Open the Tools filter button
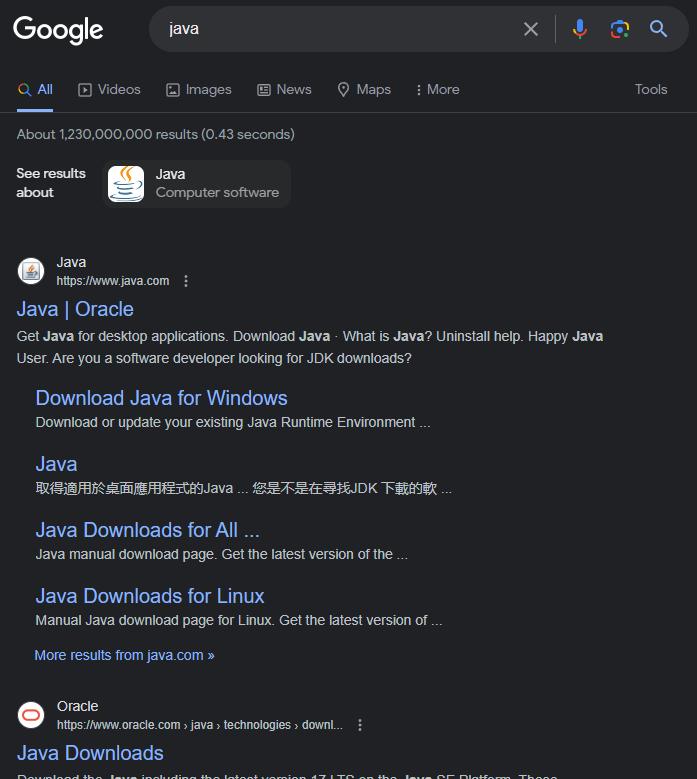The width and height of the screenshot is (697, 779). click(x=650, y=89)
